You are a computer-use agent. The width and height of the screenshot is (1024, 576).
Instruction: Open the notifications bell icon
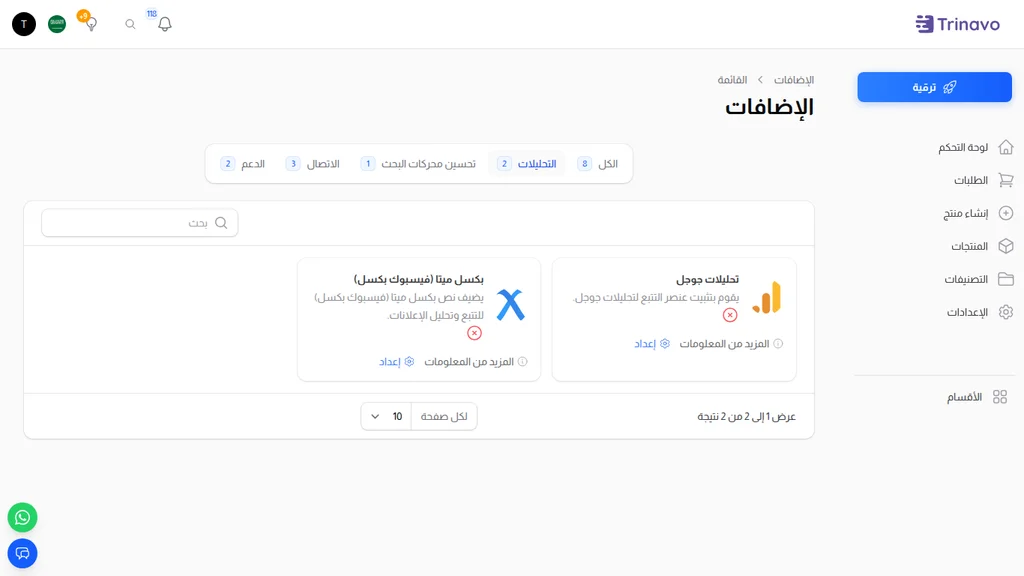(165, 24)
